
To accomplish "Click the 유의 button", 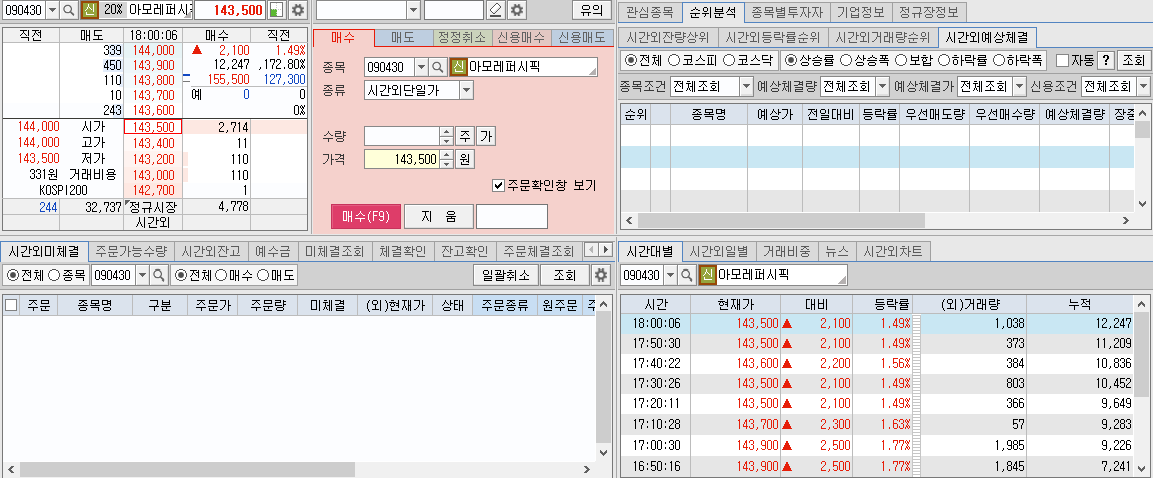I will pyautogui.click(x=591, y=10).
